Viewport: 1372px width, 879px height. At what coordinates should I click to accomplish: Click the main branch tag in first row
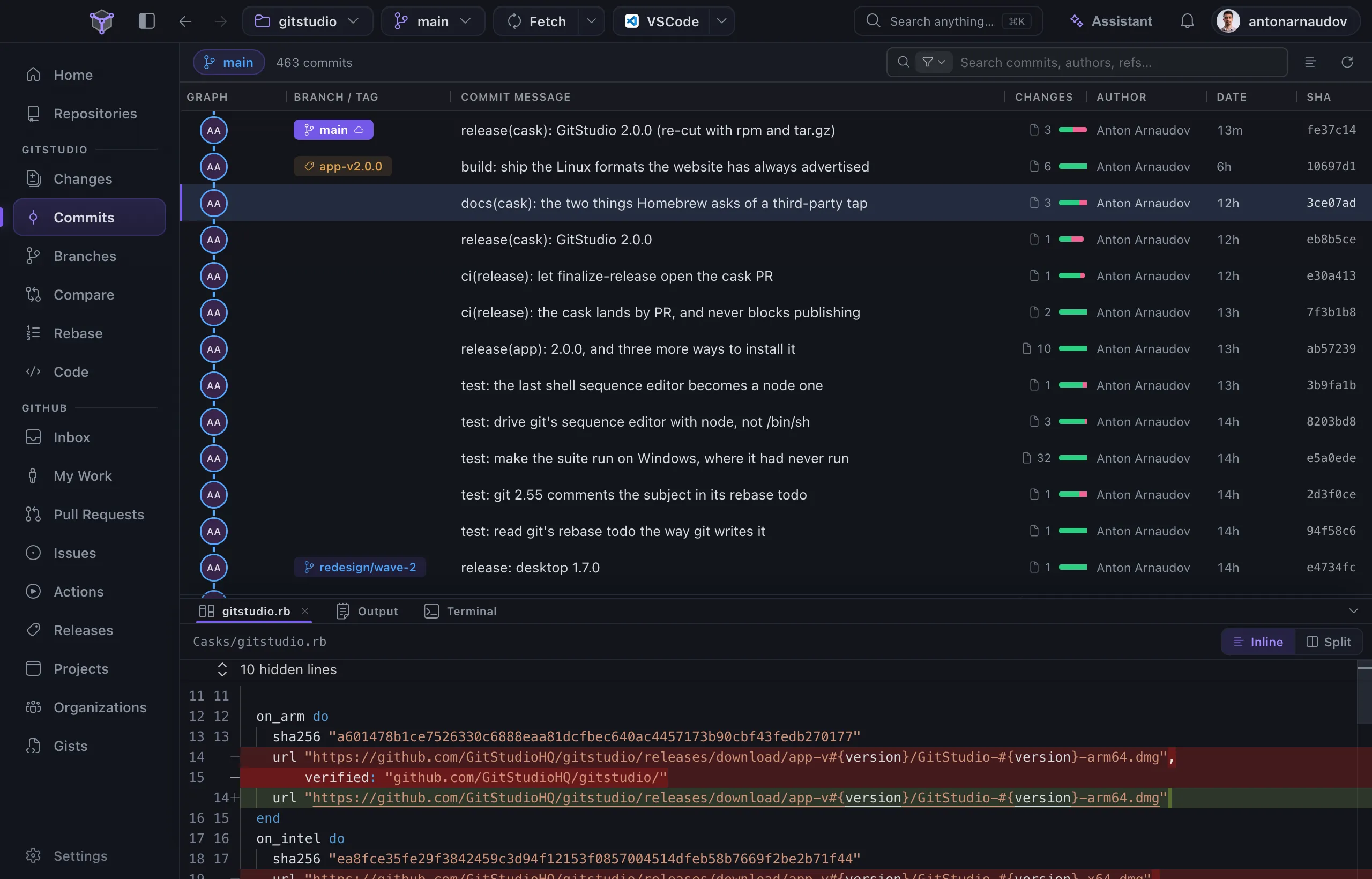pos(333,130)
